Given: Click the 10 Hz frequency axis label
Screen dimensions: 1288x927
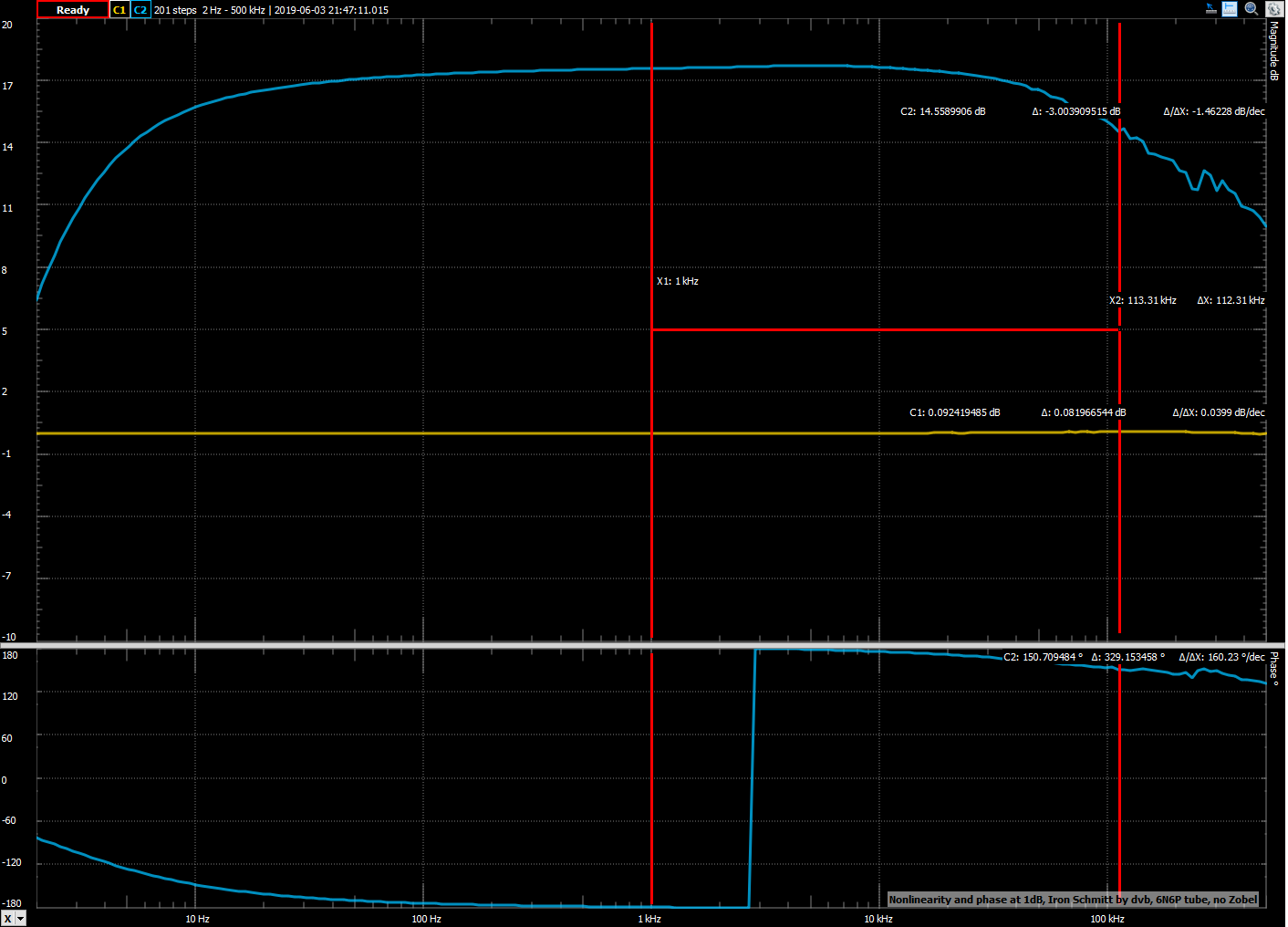Looking at the screenshot, I should point(197,919).
